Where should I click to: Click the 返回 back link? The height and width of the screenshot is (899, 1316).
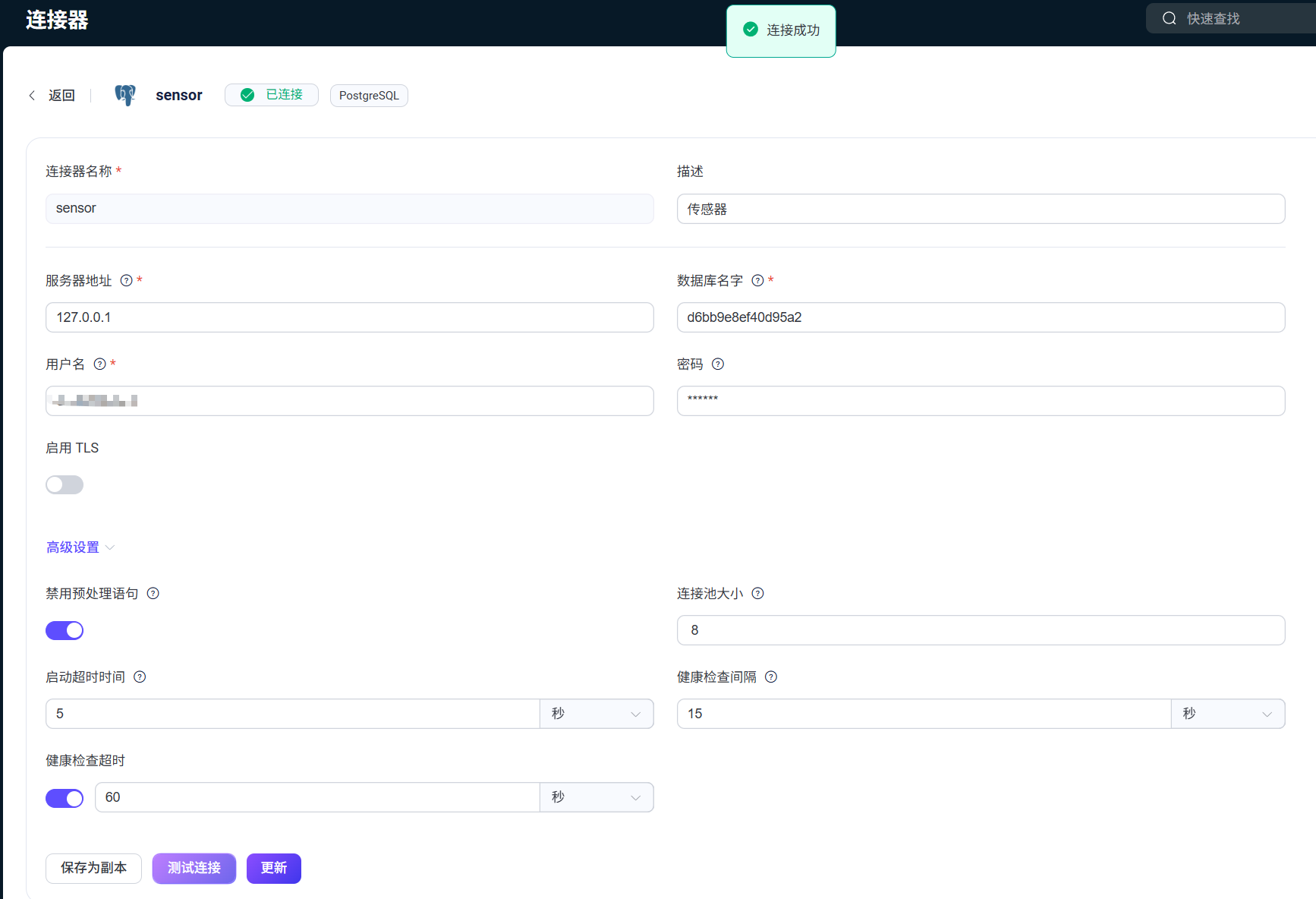pyautogui.click(x=61, y=96)
